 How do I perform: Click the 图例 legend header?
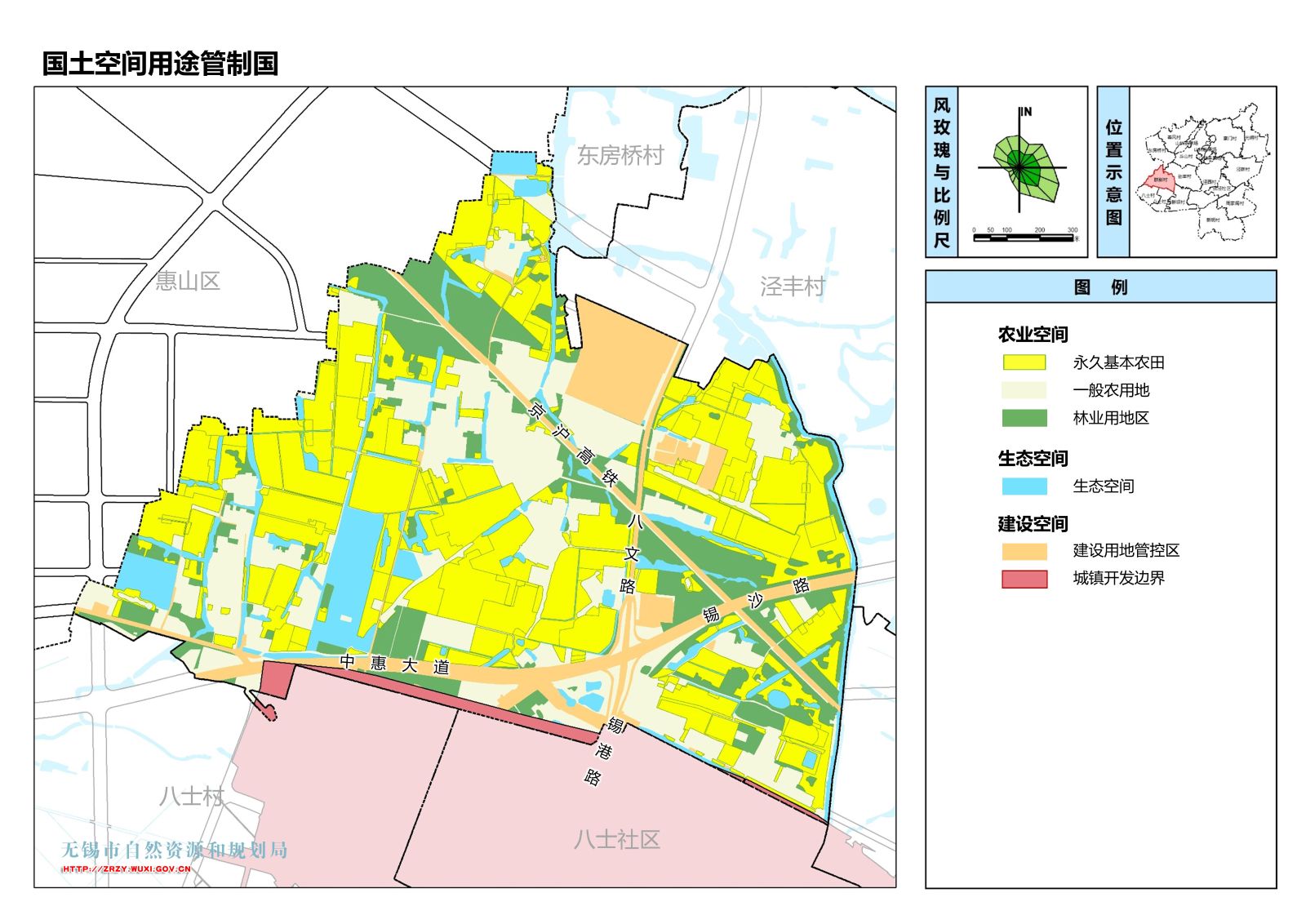(x=1100, y=287)
